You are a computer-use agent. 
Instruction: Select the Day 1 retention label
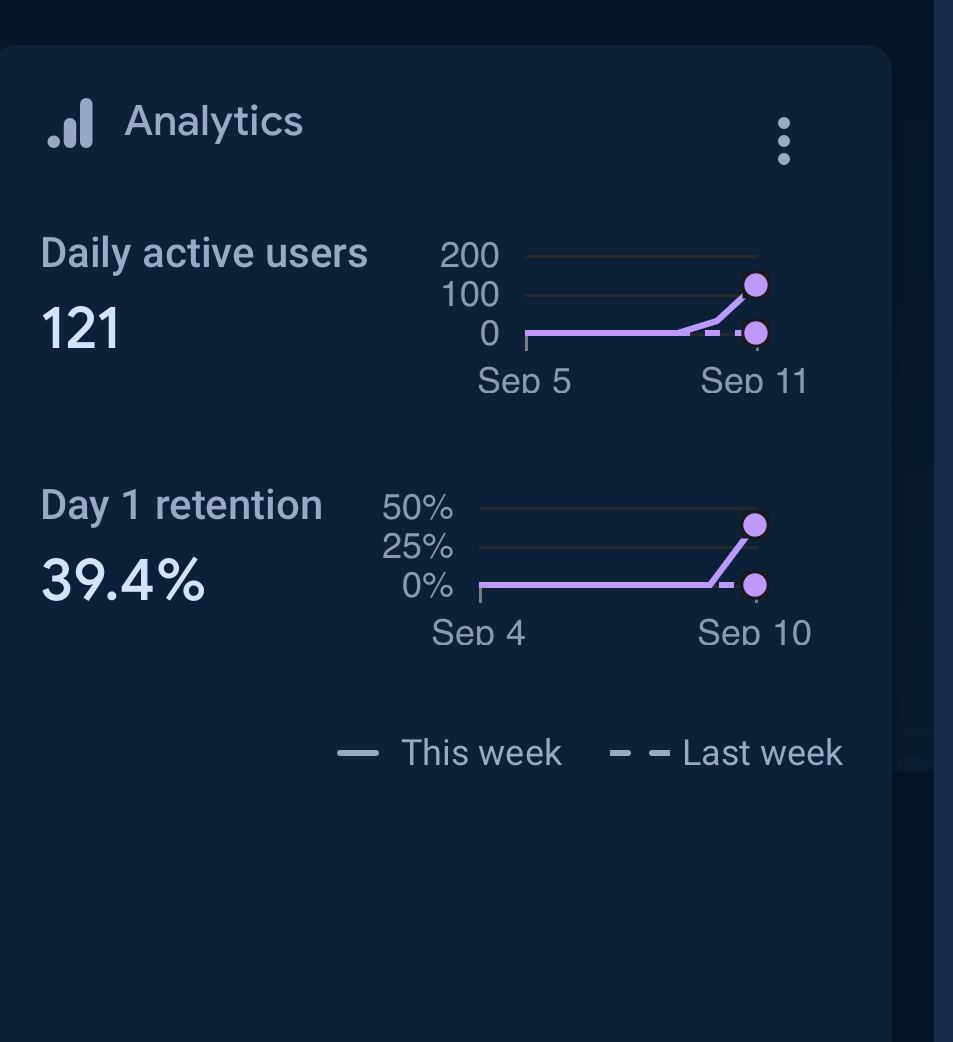(181, 505)
